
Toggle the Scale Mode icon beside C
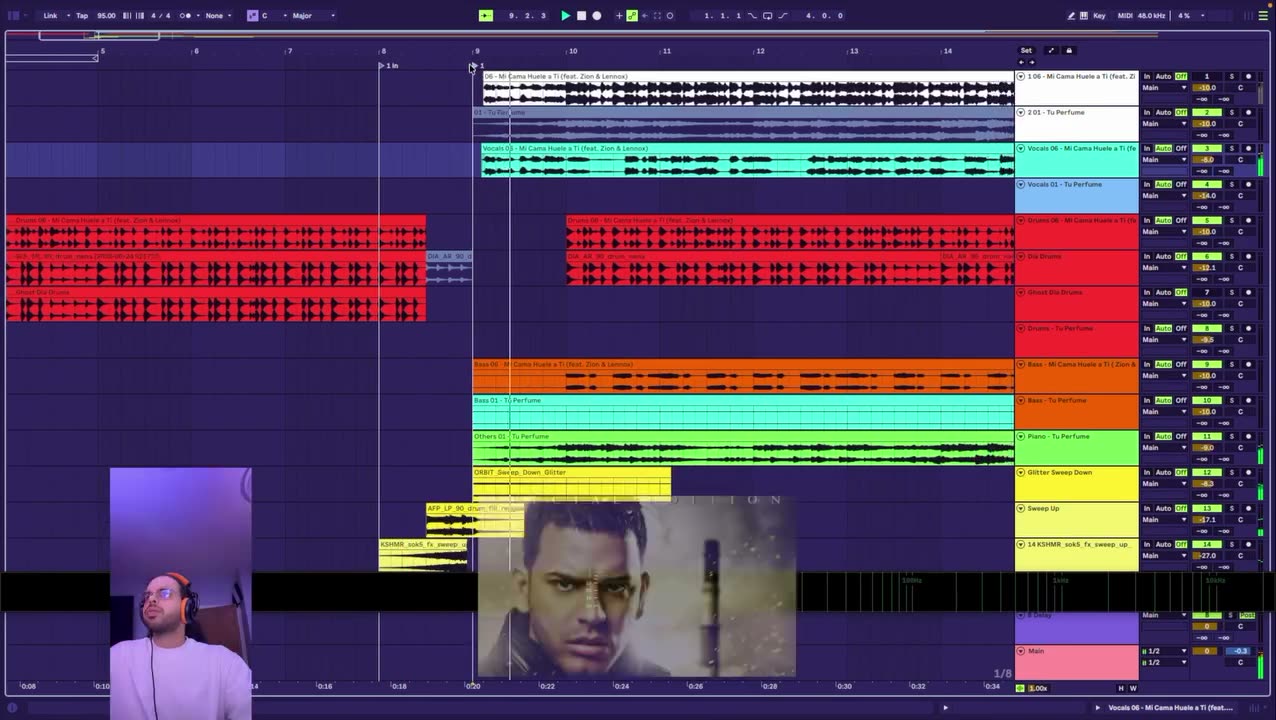252,15
